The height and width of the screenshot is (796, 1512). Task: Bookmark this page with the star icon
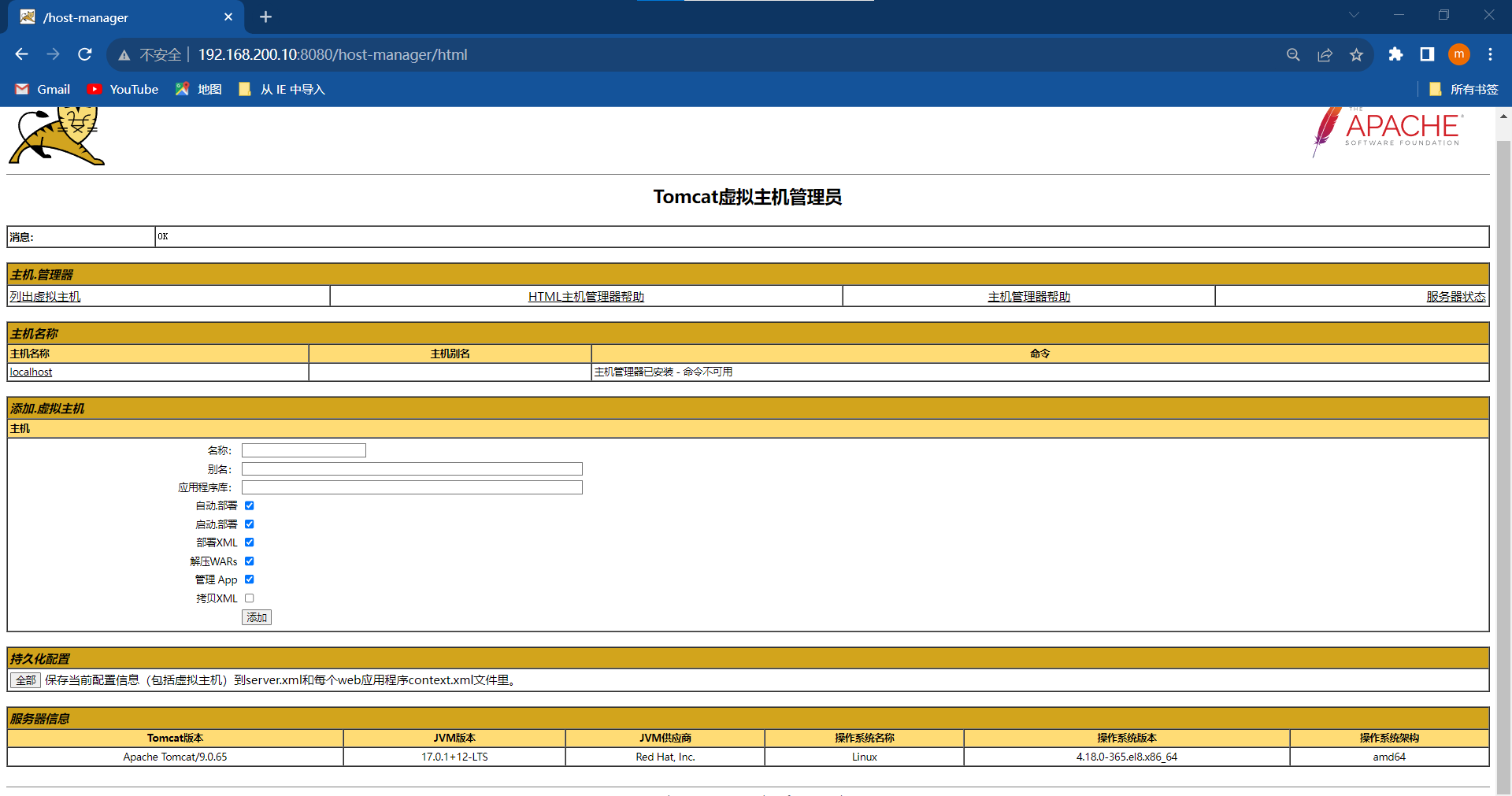1356,54
